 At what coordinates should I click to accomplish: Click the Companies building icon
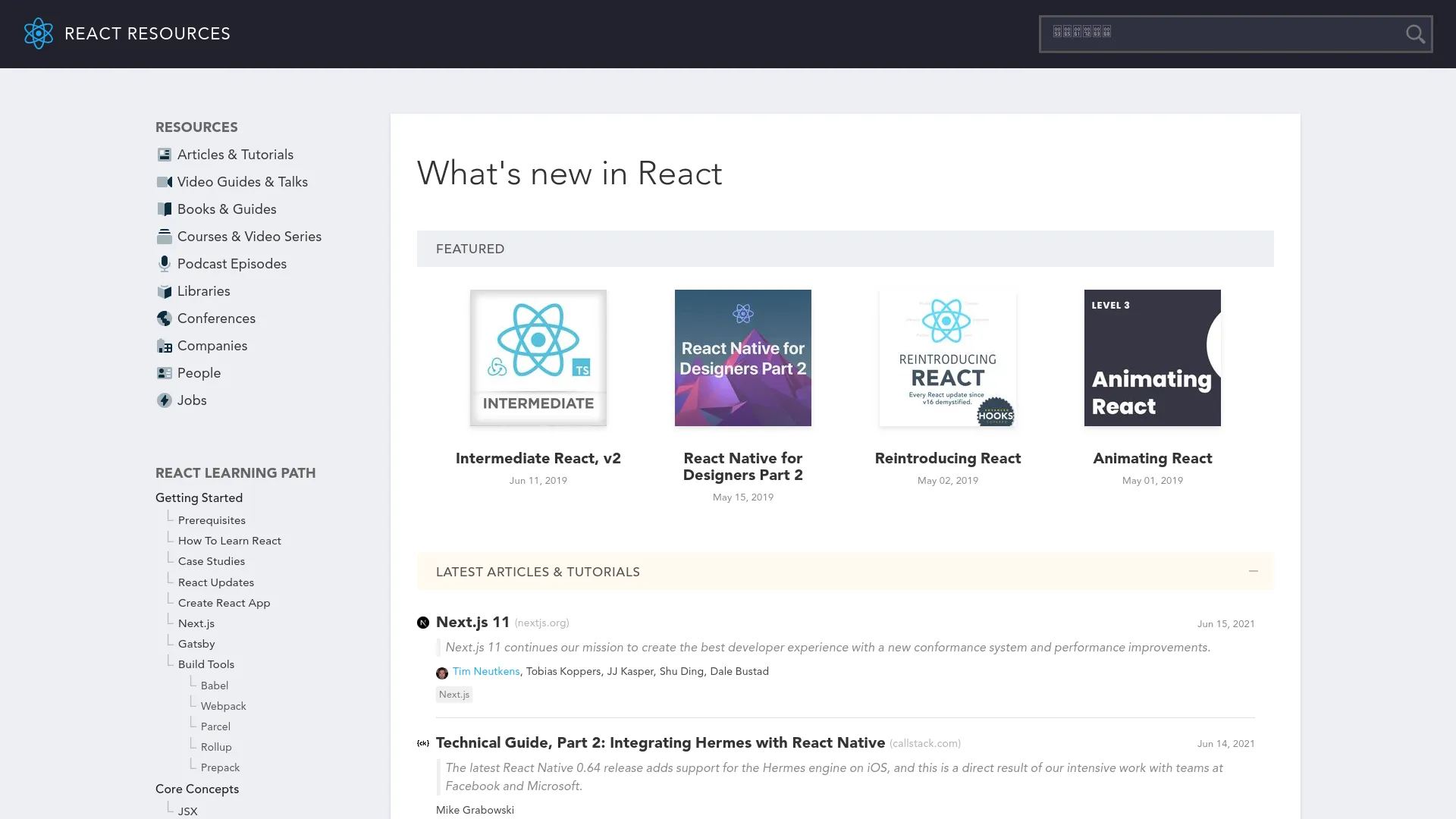(x=164, y=346)
